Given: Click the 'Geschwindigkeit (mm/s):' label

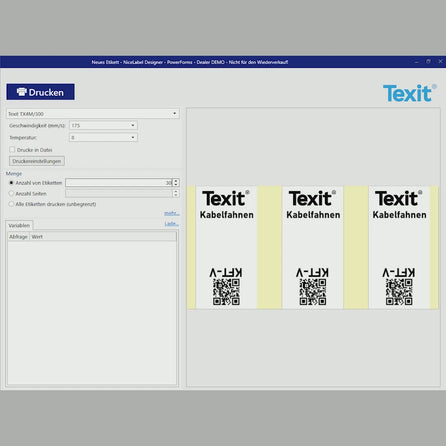Looking at the screenshot, I should [x=37, y=125].
